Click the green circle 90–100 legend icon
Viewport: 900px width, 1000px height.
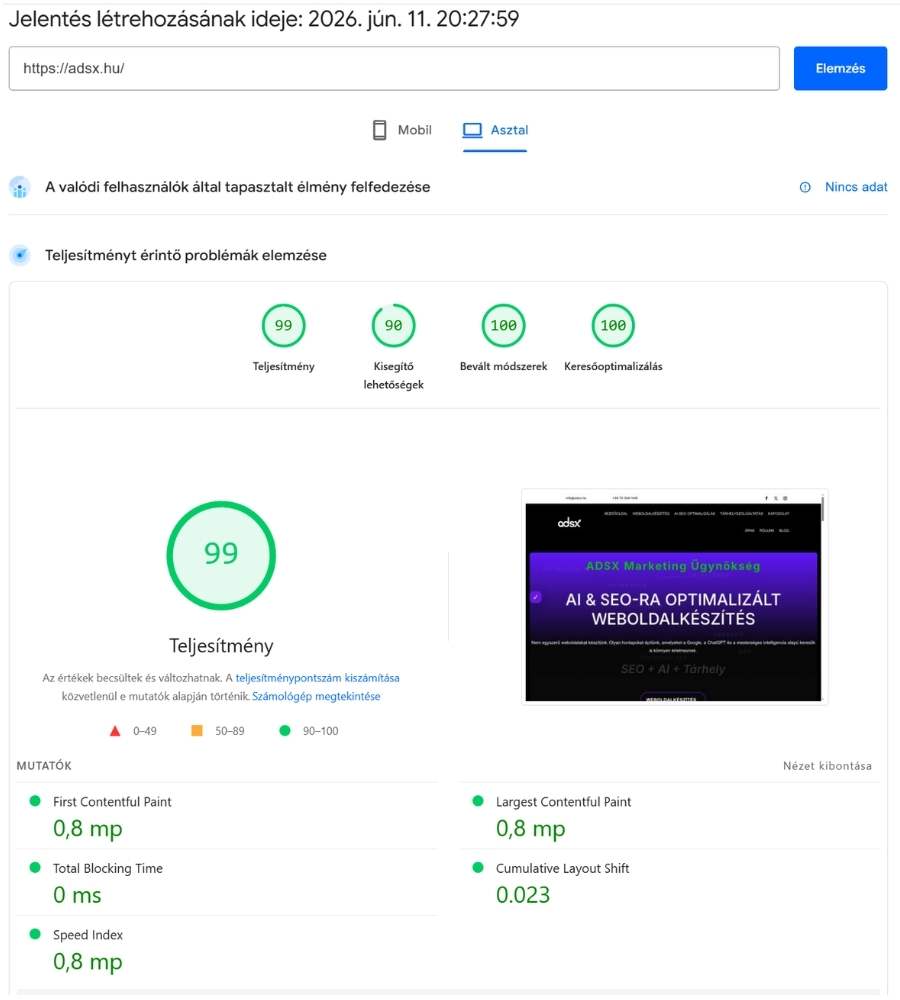(285, 730)
